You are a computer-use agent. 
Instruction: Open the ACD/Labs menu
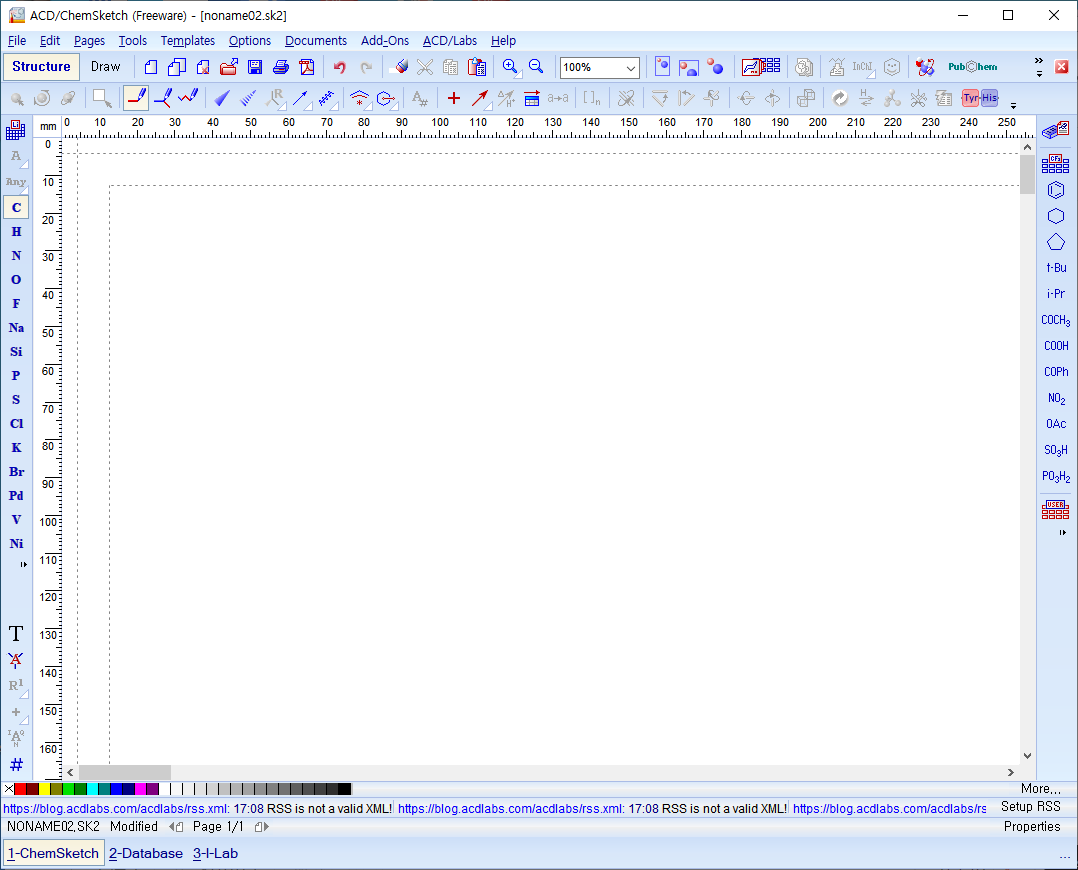tap(450, 41)
